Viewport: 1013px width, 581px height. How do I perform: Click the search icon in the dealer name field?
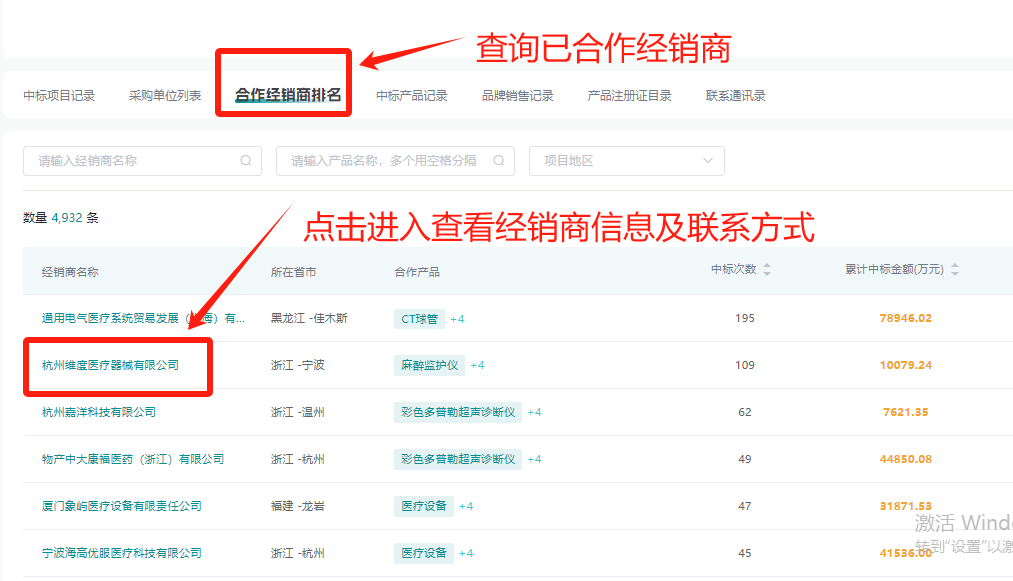coord(244,161)
